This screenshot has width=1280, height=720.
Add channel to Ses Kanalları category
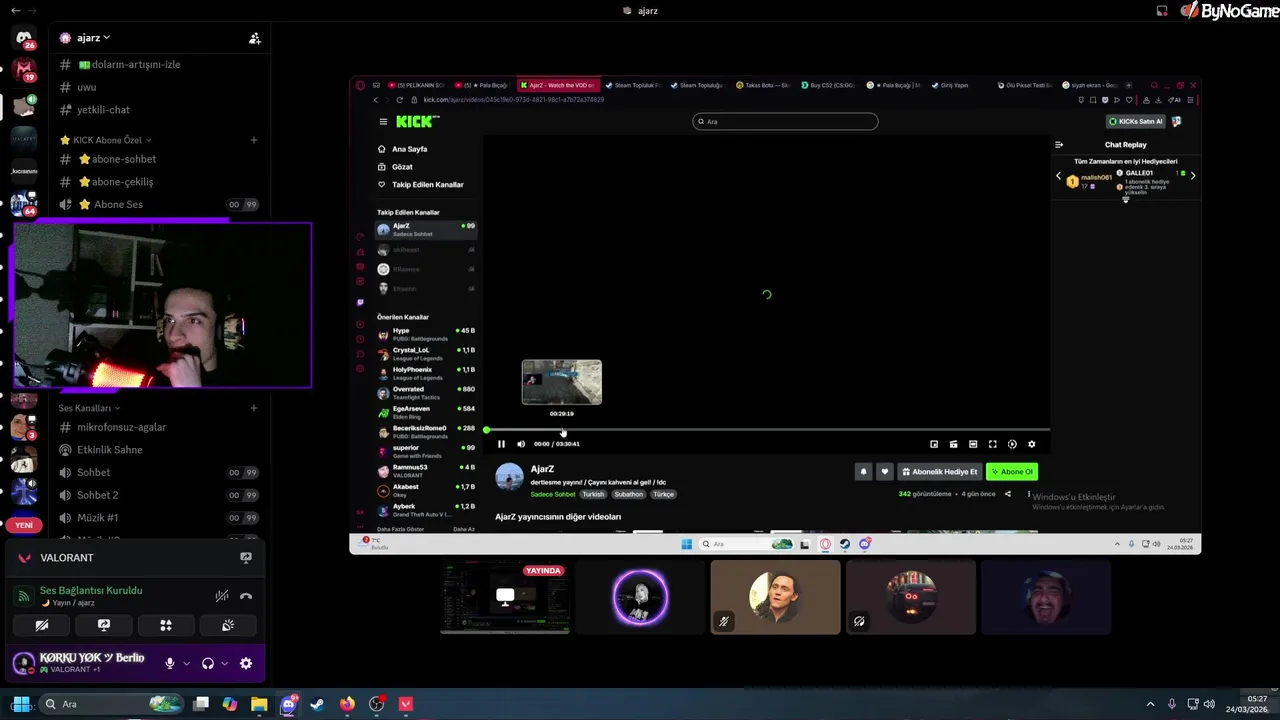tap(254, 408)
